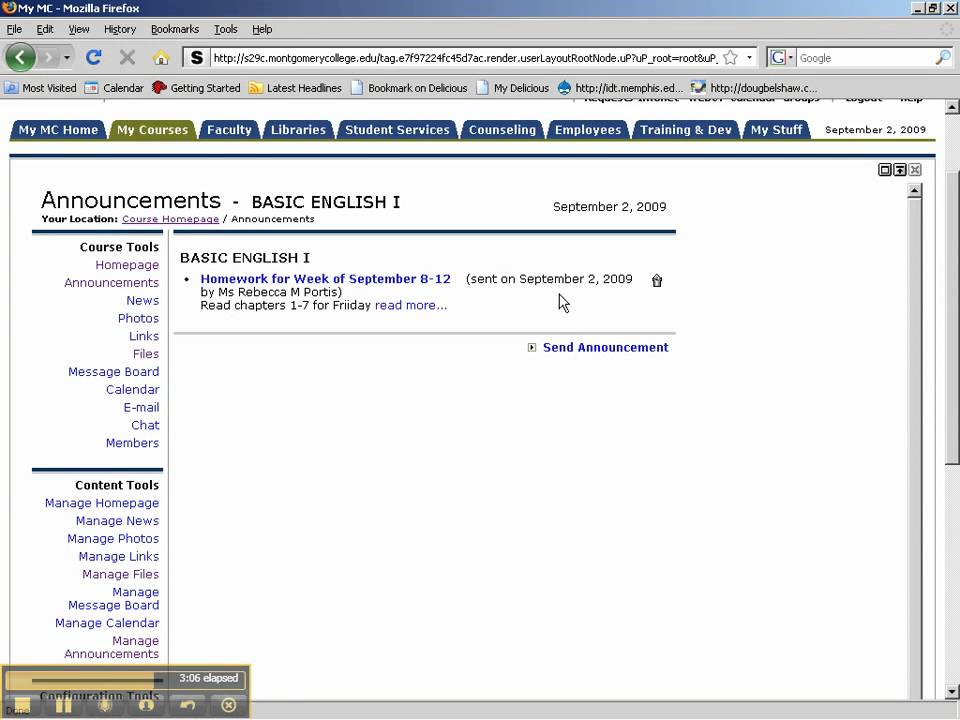
Task: Open the File menu
Action: pos(14,29)
